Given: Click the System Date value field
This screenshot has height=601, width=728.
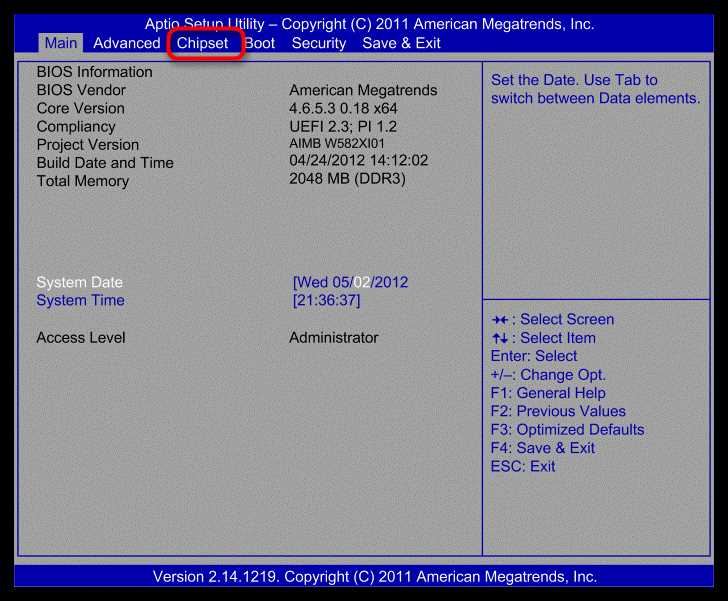Looking at the screenshot, I should click(x=351, y=282).
